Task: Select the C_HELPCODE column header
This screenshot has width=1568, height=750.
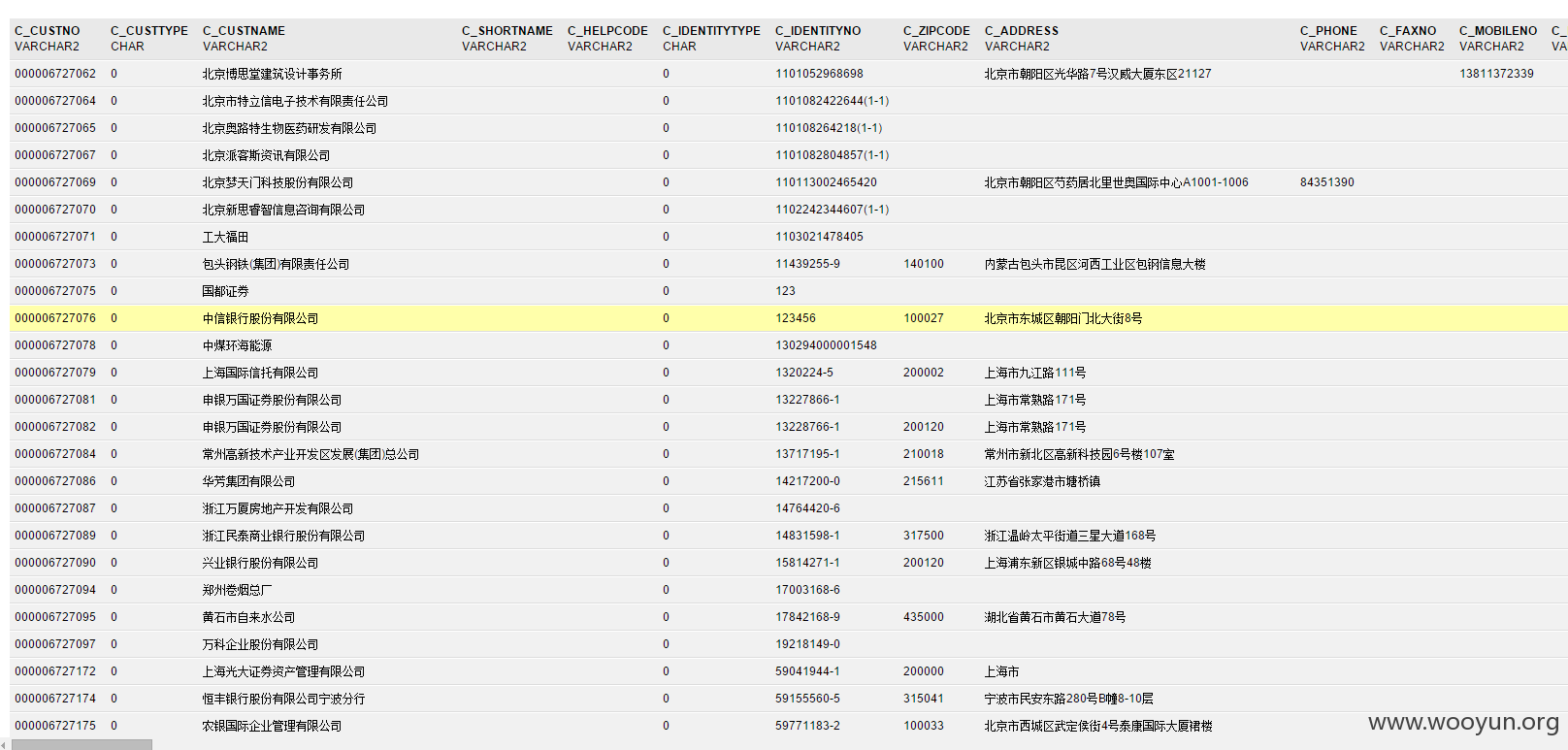Action: click(x=607, y=31)
